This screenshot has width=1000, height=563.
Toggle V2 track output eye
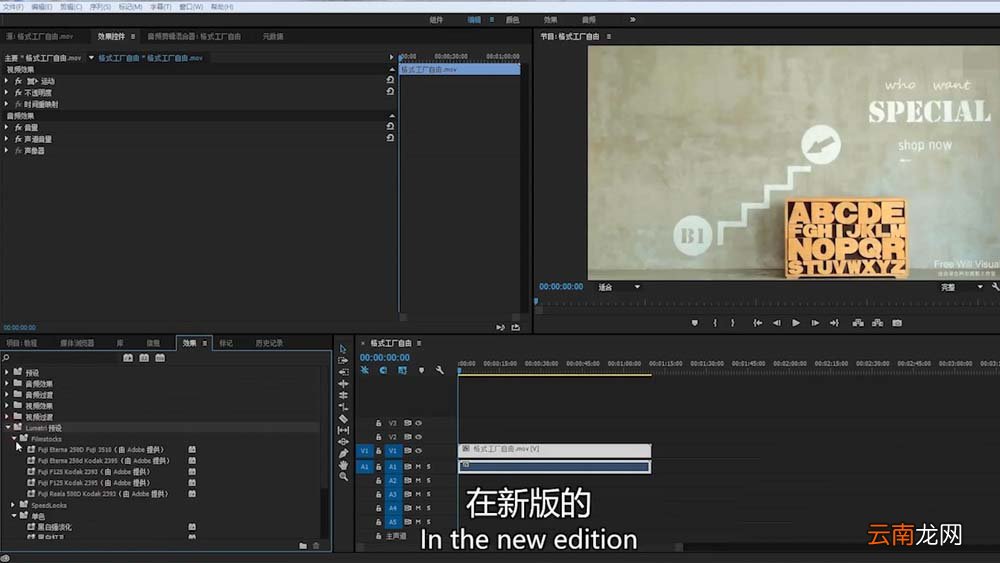tap(418, 437)
